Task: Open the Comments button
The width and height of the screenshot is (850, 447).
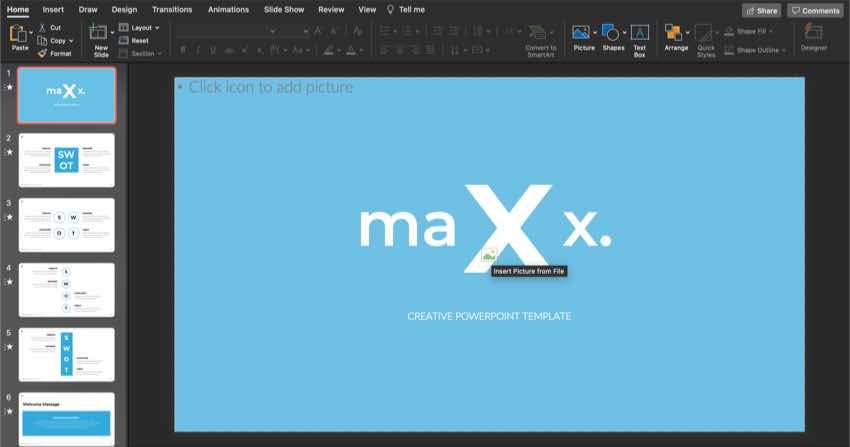Action: [815, 10]
